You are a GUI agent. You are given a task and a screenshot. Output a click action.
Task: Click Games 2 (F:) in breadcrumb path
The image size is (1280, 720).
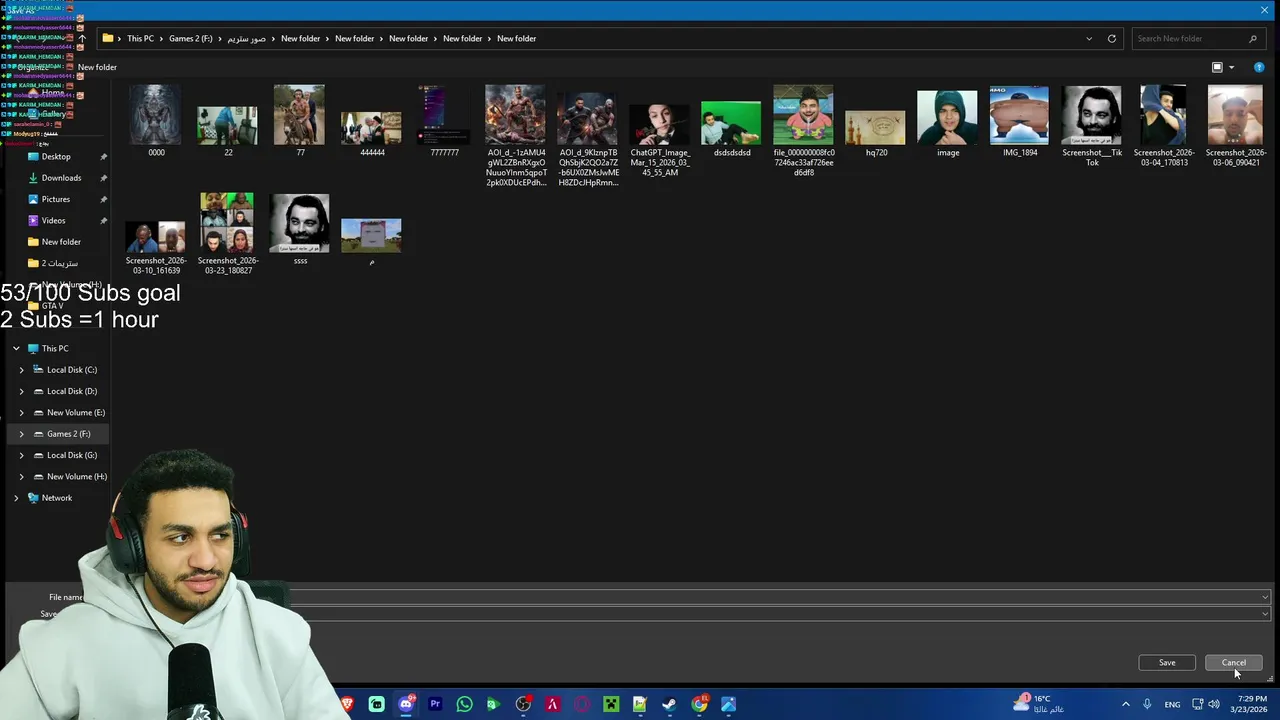pos(190,38)
